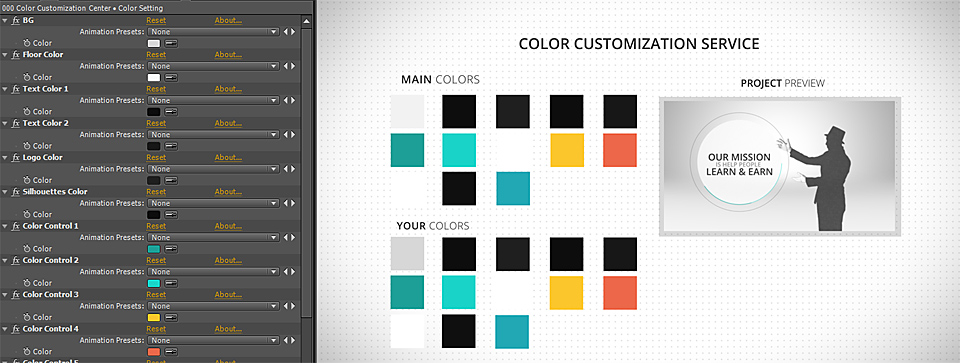The width and height of the screenshot is (960, 363).
Task: Open About for Silhouettes Color effect
Action: click(228, 192)
